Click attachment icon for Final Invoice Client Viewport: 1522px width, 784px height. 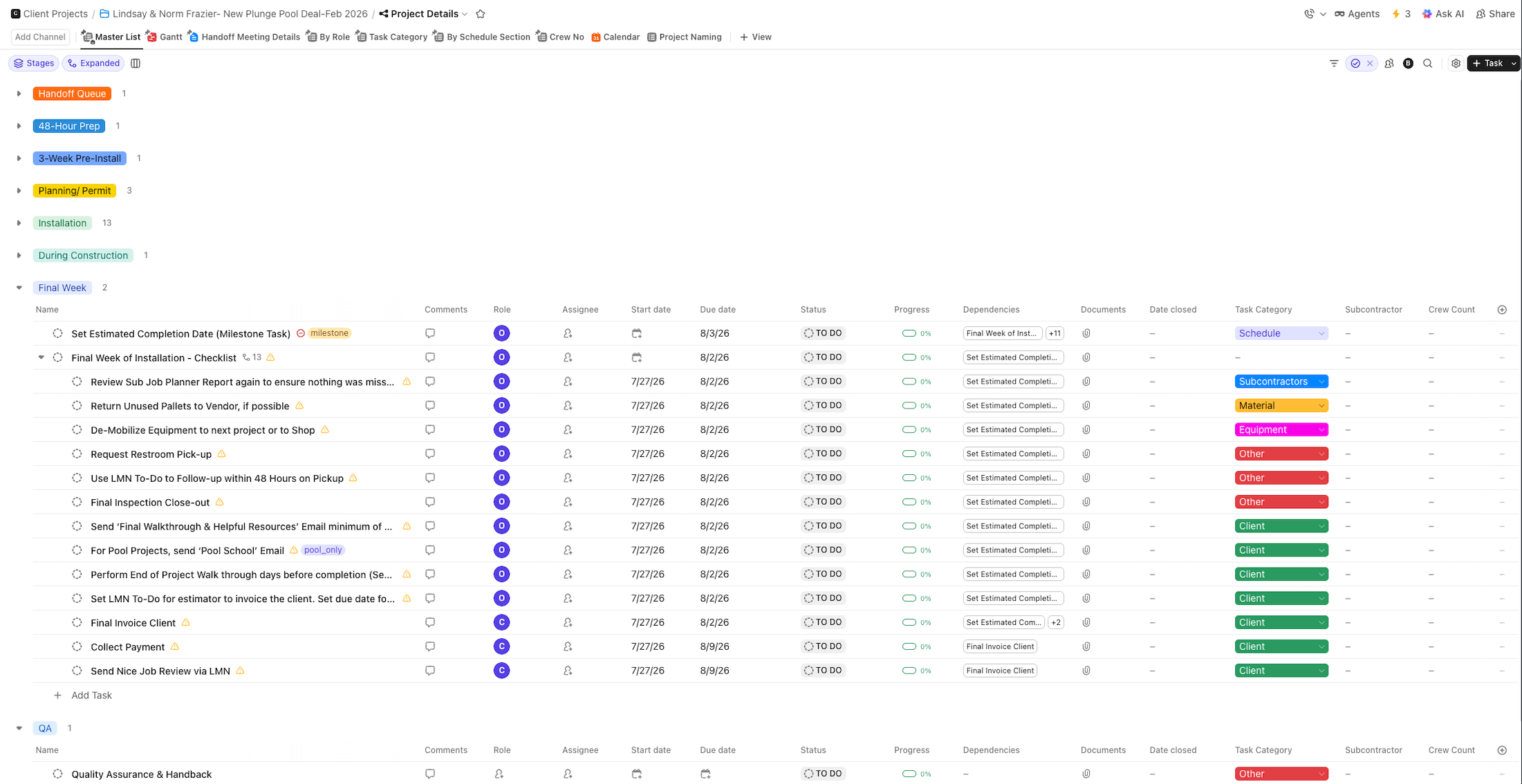pyautogui.click(x=1086, y=622)
